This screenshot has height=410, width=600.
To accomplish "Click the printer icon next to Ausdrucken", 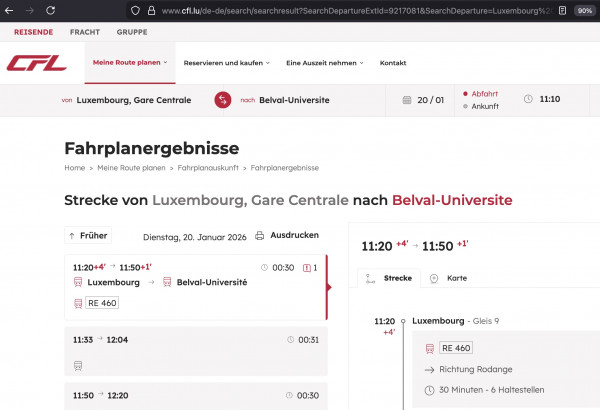I will coord(260,236).
